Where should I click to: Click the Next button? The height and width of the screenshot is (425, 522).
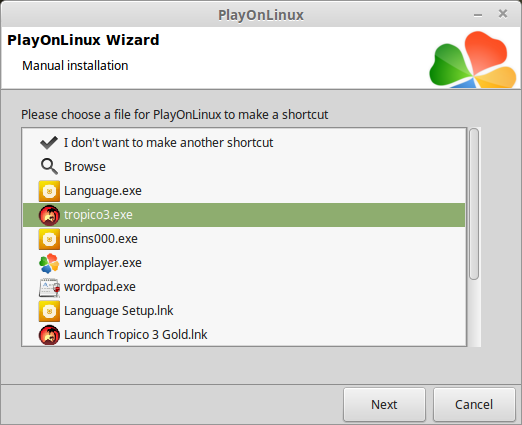[x=384, y=405]
